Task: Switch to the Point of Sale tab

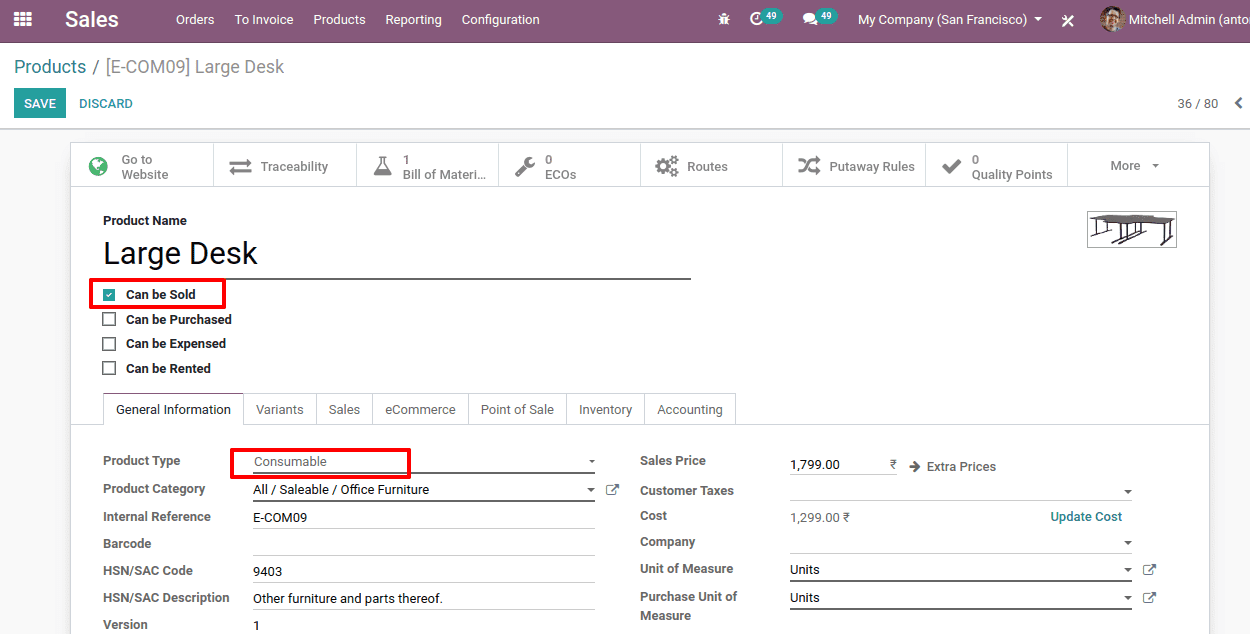Action: coord(517,409)
